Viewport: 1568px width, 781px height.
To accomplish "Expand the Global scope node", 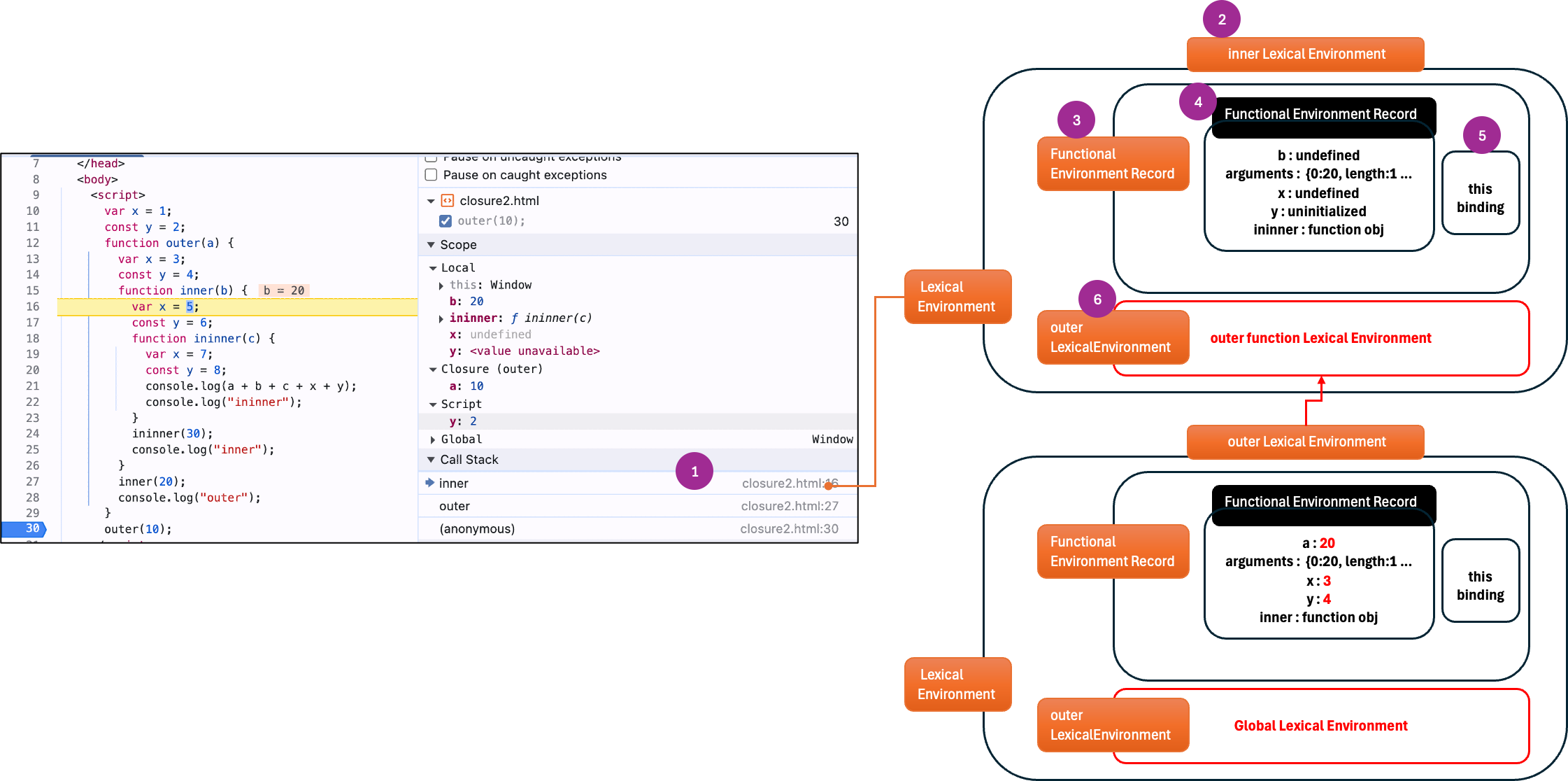I will tap(433, 439).
